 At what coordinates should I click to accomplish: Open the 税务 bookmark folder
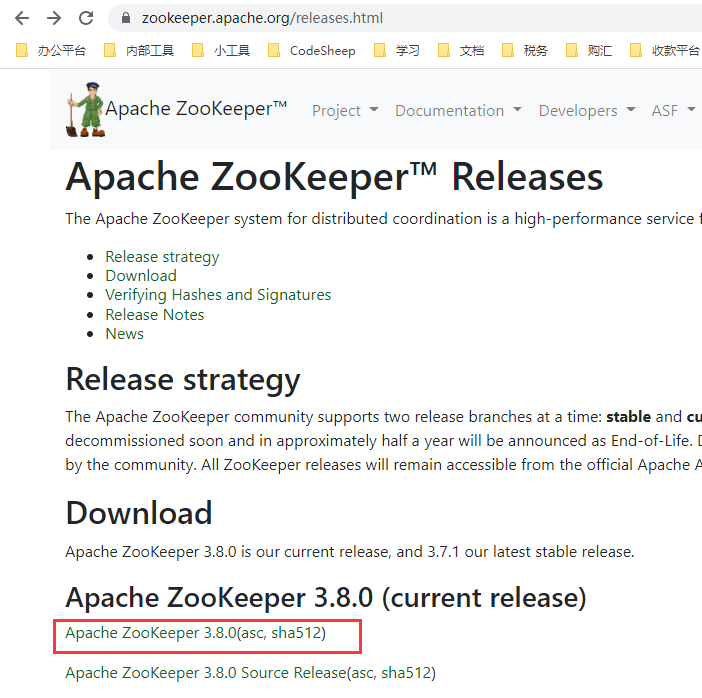526,50
